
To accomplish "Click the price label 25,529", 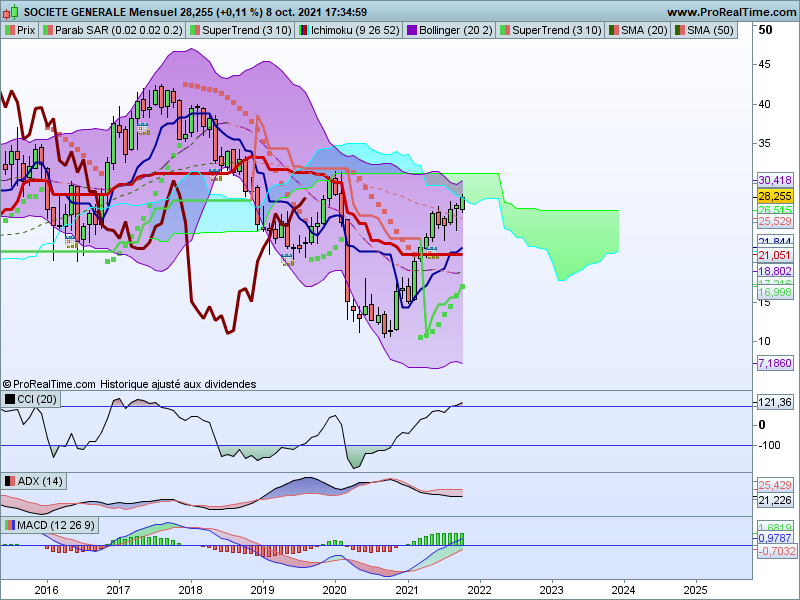I will tap(774, 221).
